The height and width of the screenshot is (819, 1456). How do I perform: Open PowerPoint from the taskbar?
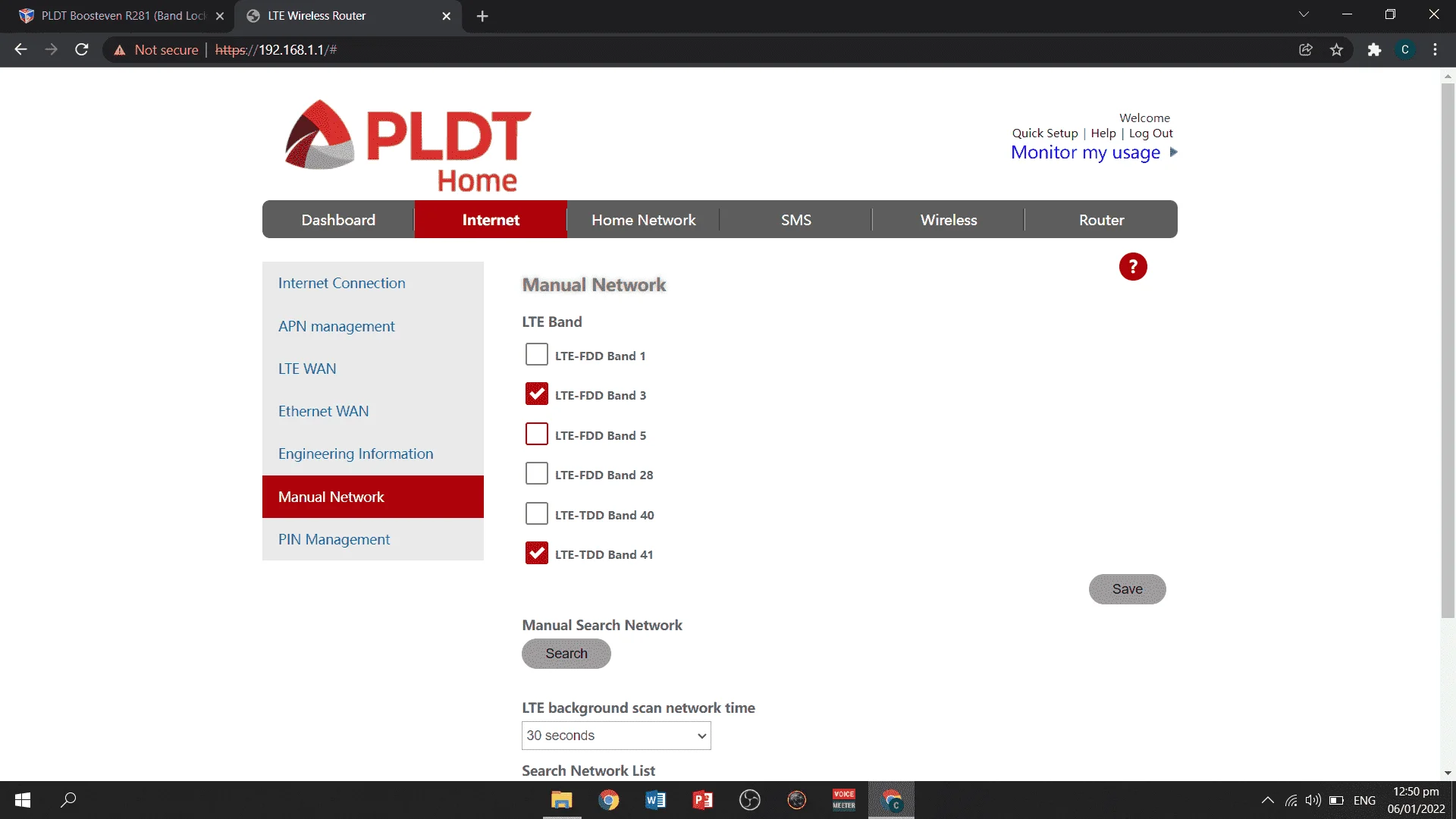pos(702,800)
